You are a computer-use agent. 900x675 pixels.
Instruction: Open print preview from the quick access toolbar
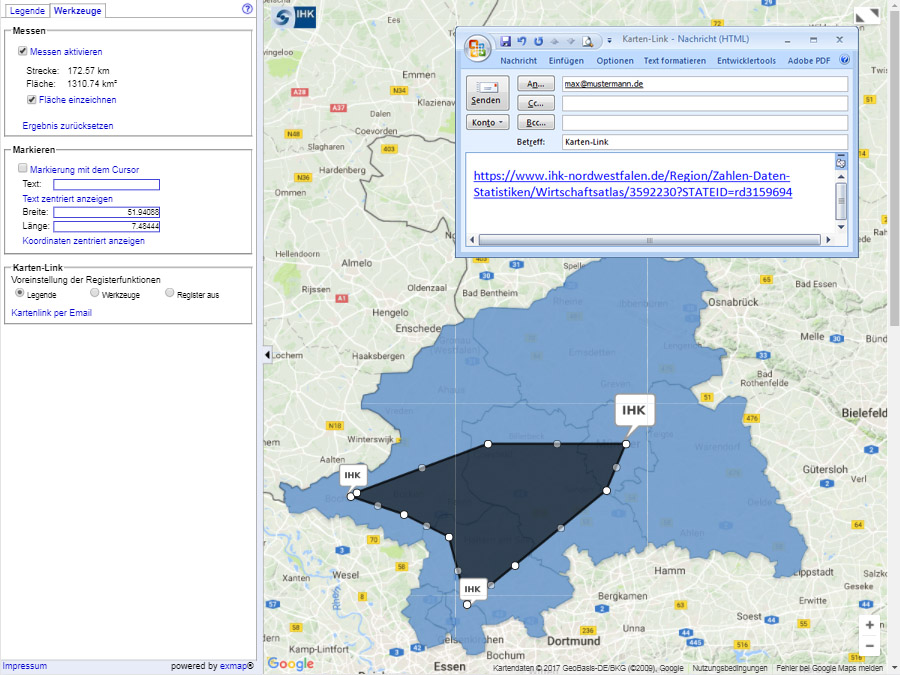(587, 41)
